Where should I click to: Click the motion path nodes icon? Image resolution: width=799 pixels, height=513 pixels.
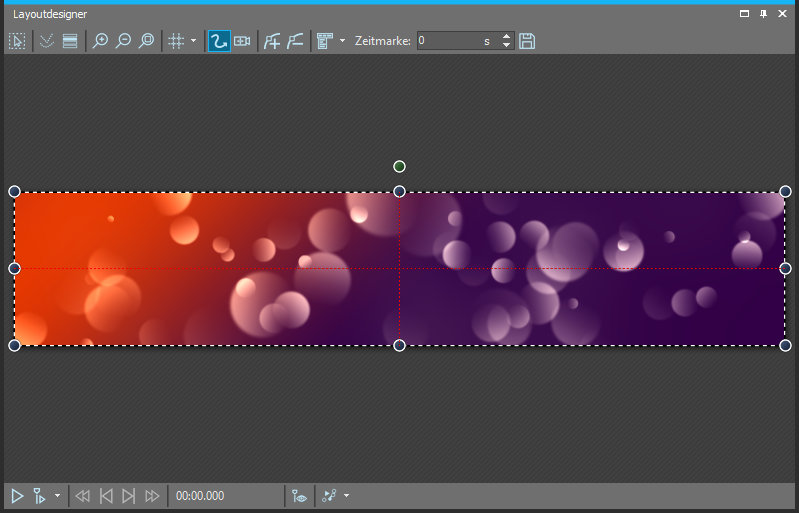(329, 496)
